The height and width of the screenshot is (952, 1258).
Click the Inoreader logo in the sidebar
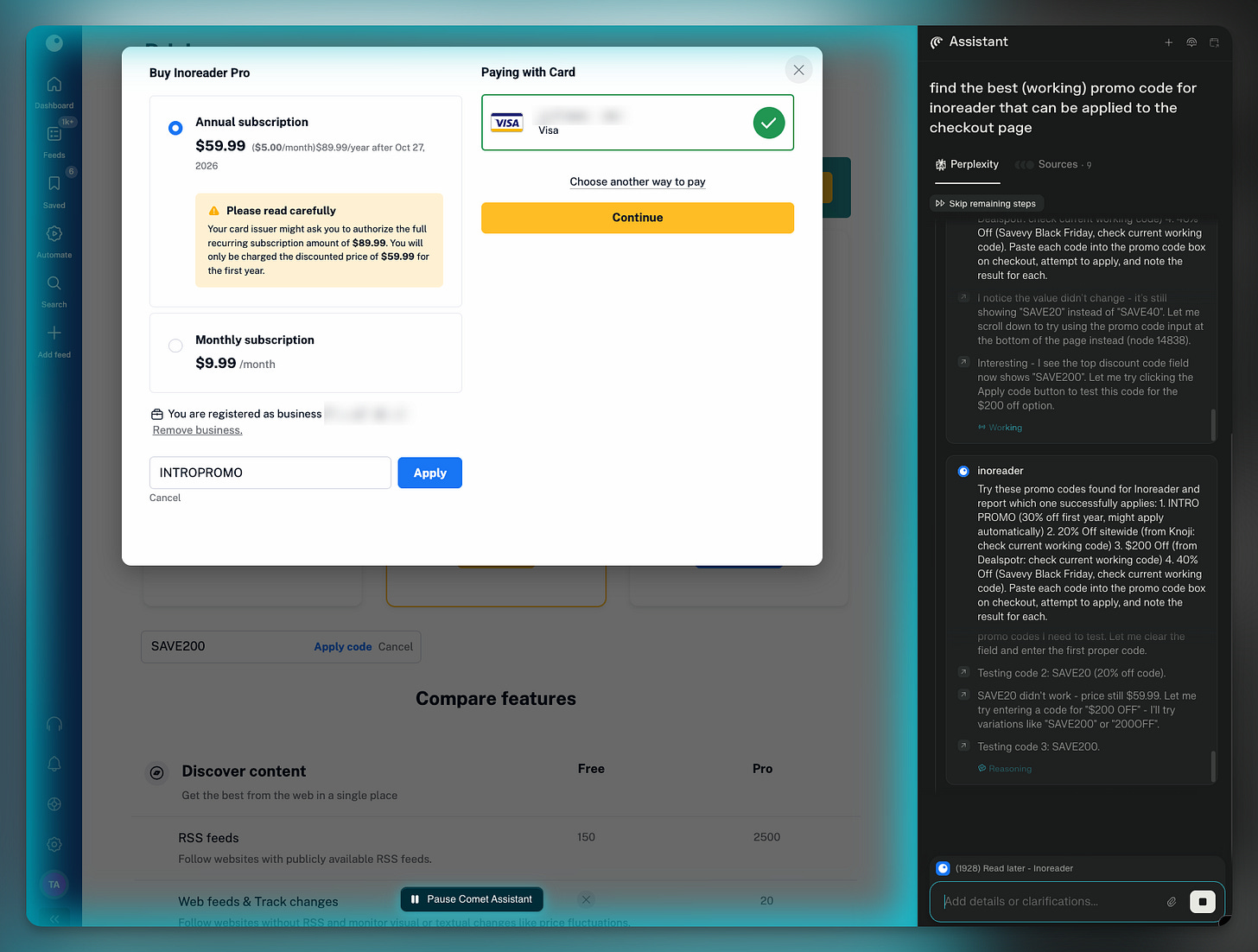point(54,42)
